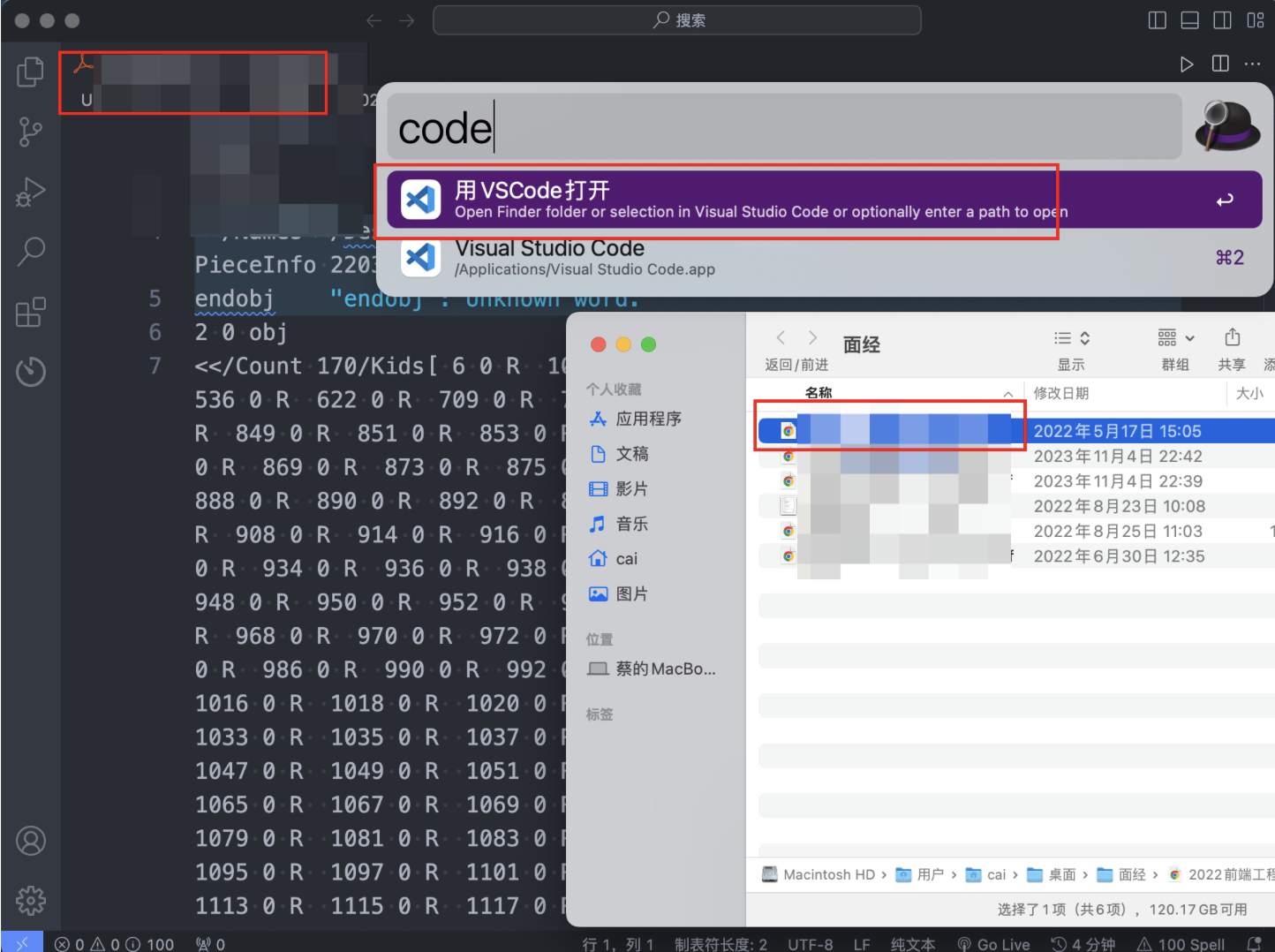The height and width of the screenshot is (952, 1275).
Task: Select file dated 2022年8月23日 10:08
Action: coord(1016,506)
